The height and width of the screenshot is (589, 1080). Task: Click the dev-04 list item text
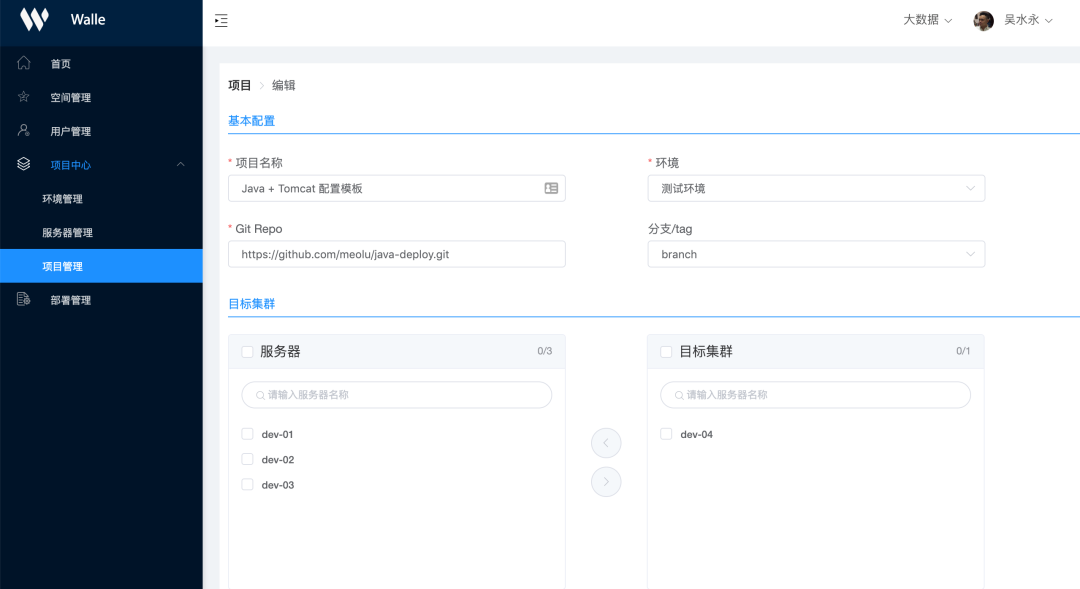coord(696,435)
